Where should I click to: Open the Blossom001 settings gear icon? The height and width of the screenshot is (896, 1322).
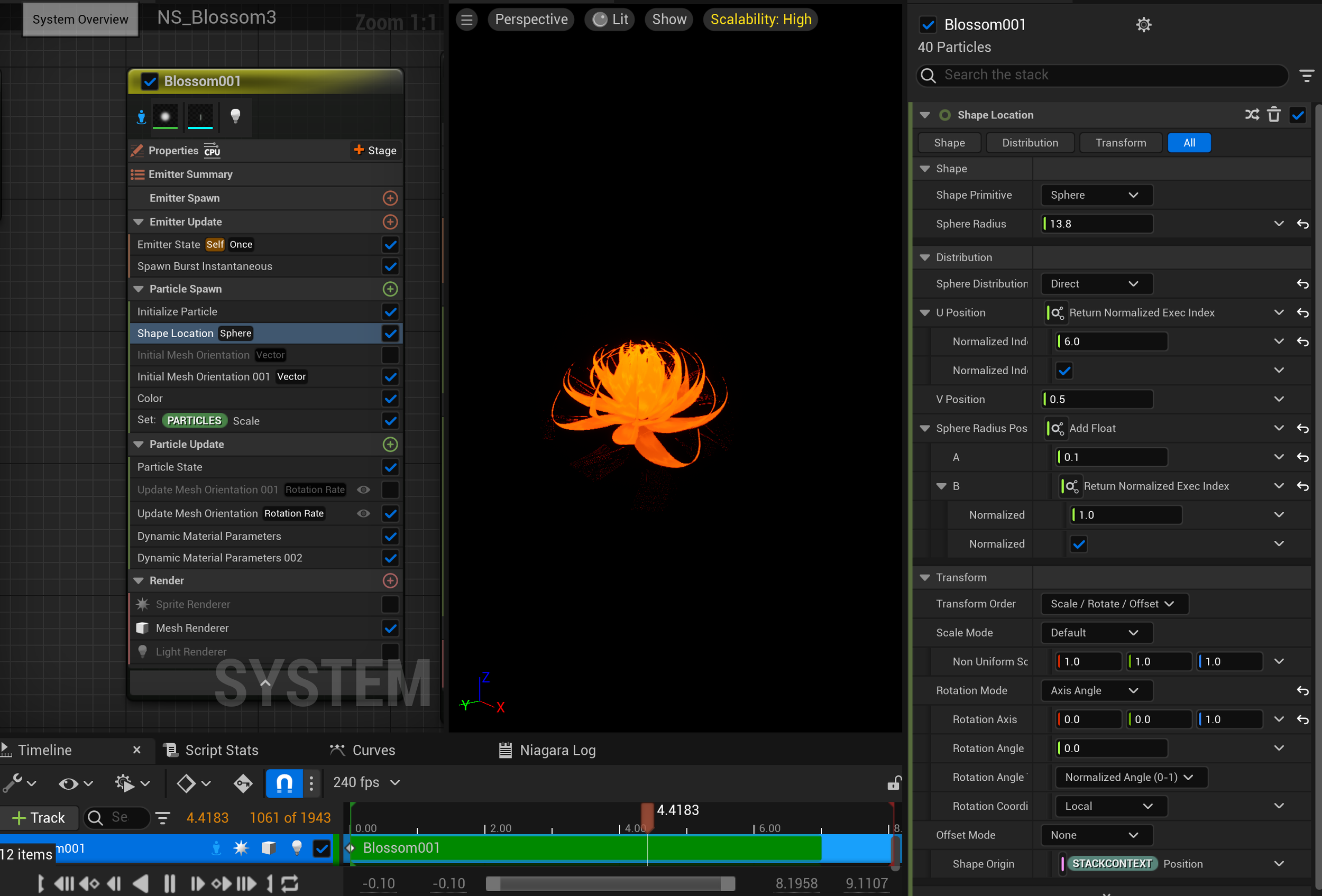(x=1143, y=24)
